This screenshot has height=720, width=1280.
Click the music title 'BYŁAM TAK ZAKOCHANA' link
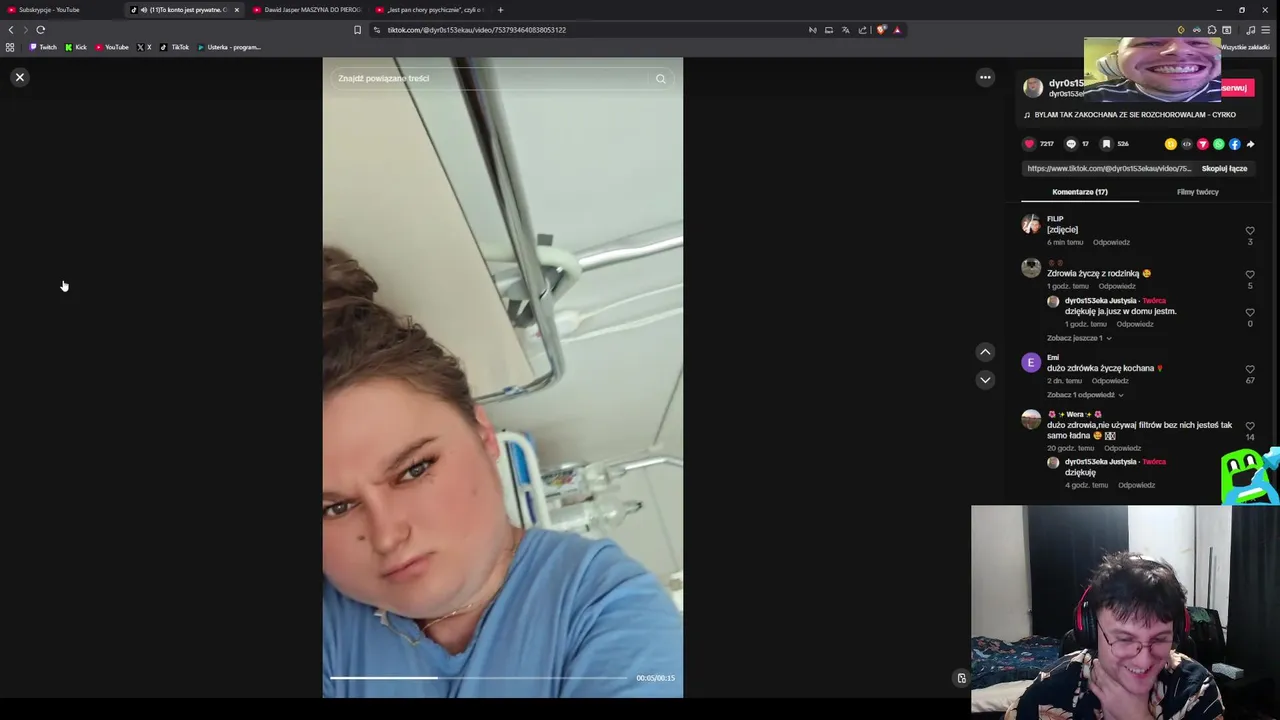(1135, 115)
